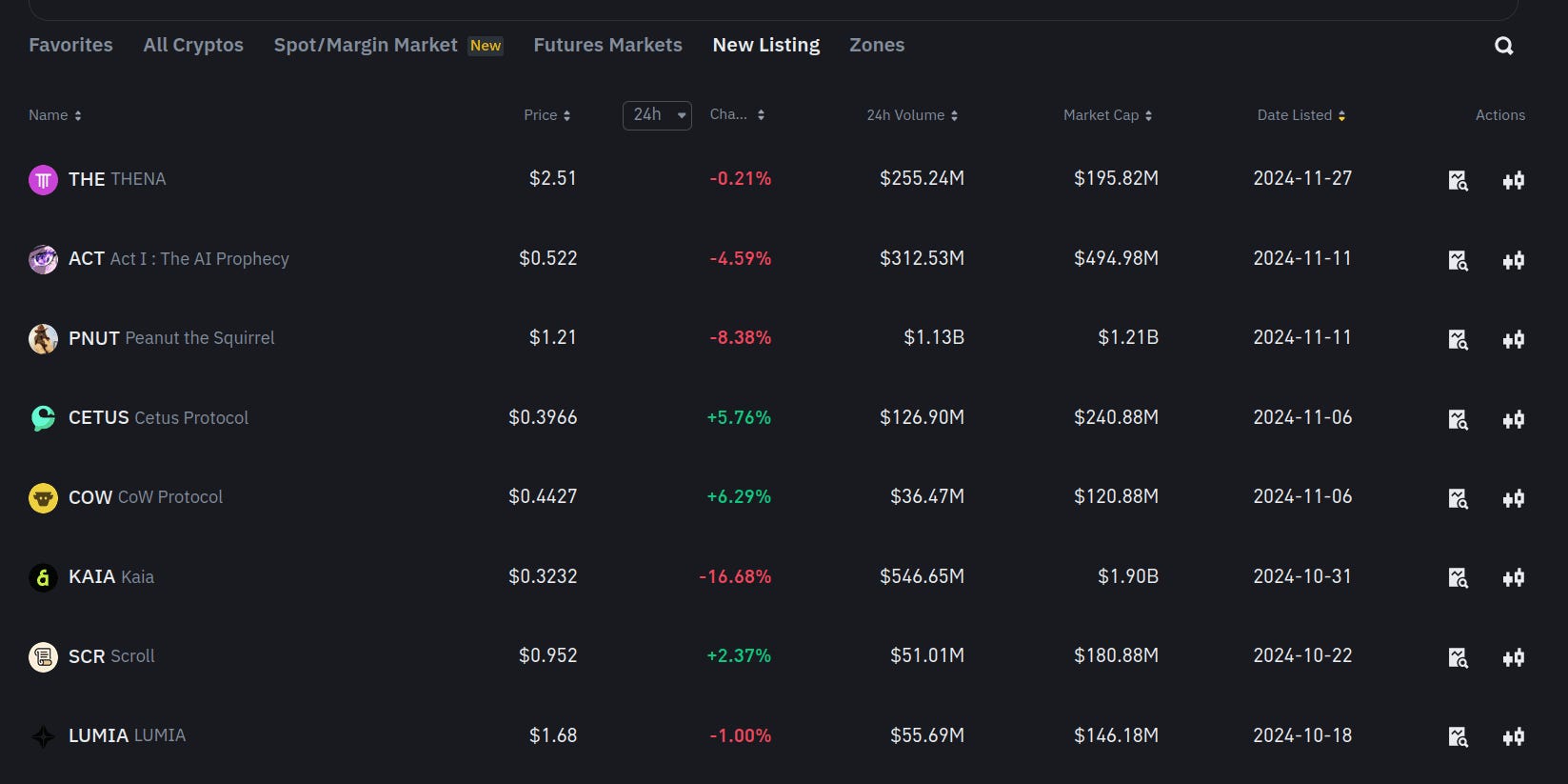Switch to the All Cryptos tab
Viewport: 1568px width, 784px height.
193,45
